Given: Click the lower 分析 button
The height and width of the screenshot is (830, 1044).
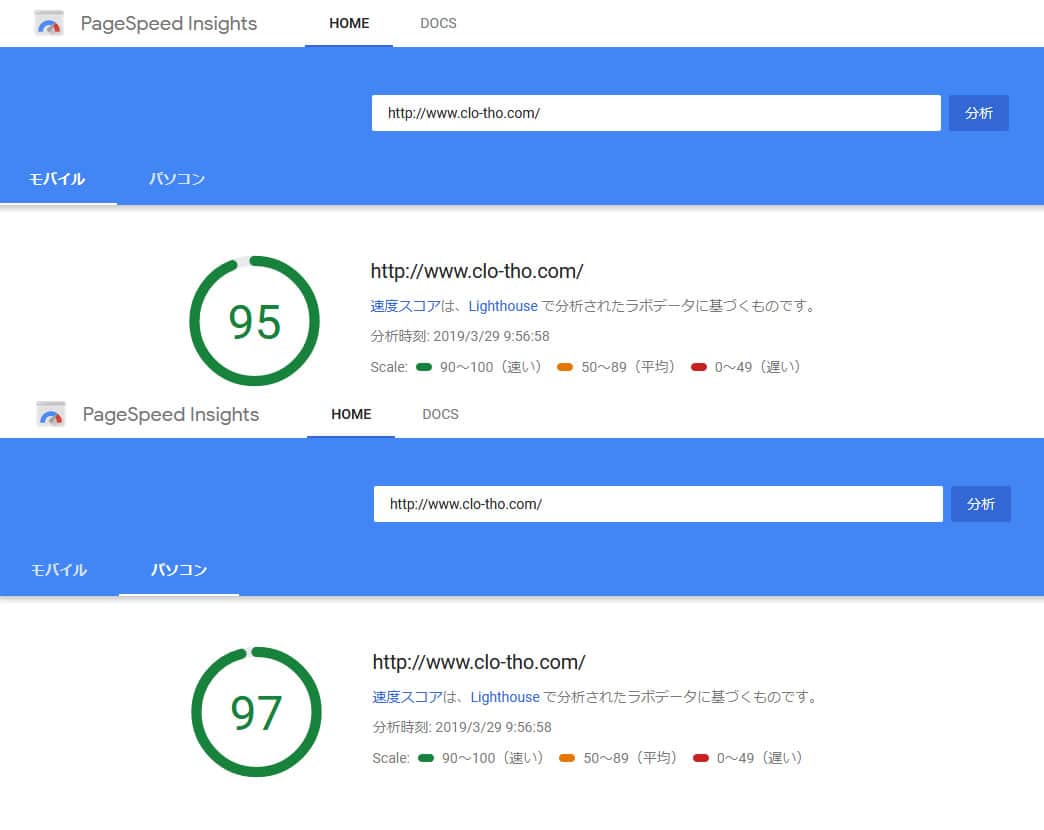Looking at the screenshot, I should pos(980,504).
